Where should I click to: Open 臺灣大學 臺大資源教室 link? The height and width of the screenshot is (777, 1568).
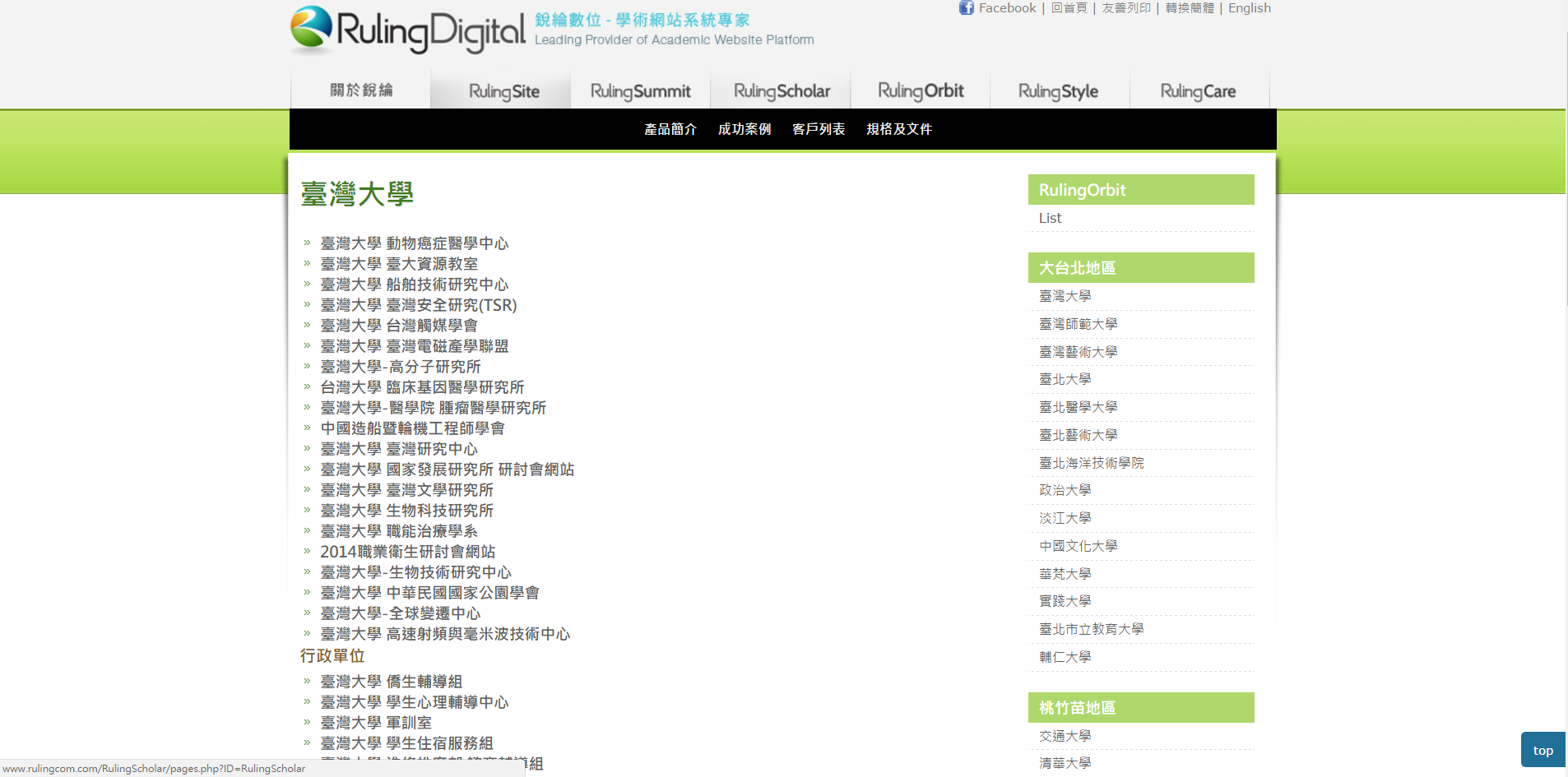pos(399,264)
